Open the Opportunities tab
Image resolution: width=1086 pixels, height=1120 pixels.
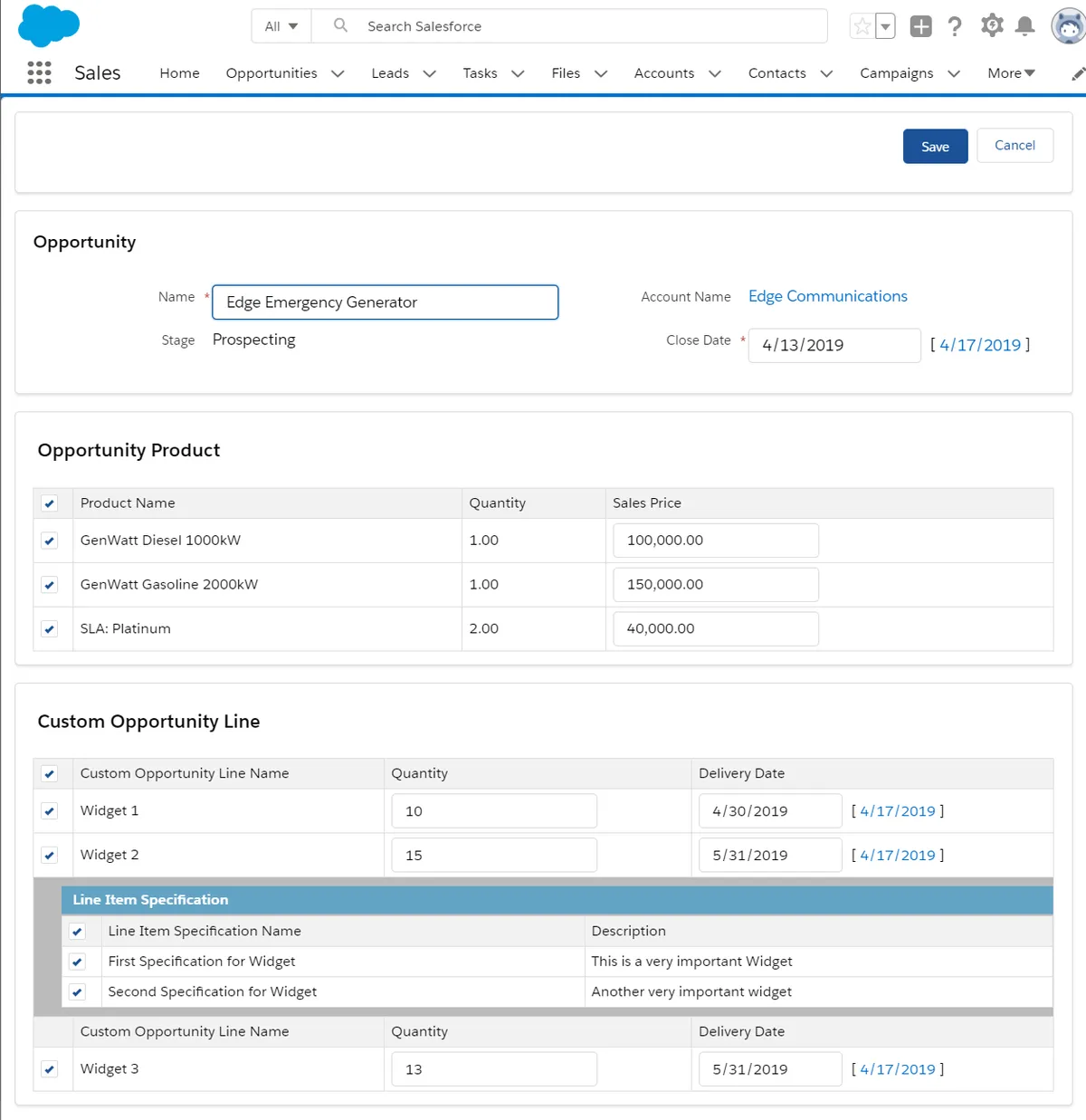pos(271,73)
